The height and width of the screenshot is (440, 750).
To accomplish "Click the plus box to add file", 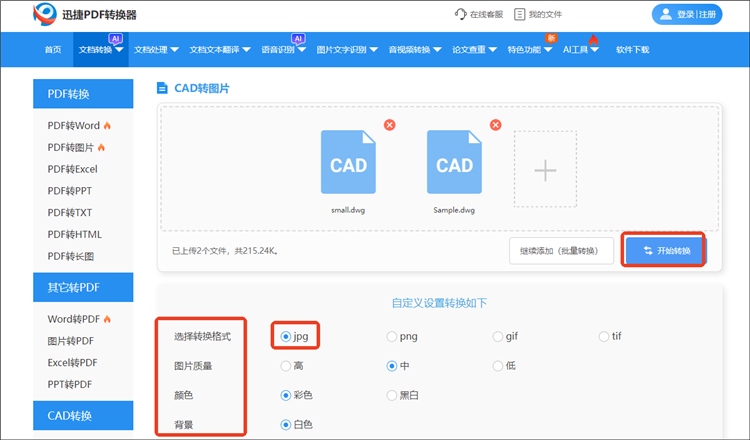I will coord(545,171).
